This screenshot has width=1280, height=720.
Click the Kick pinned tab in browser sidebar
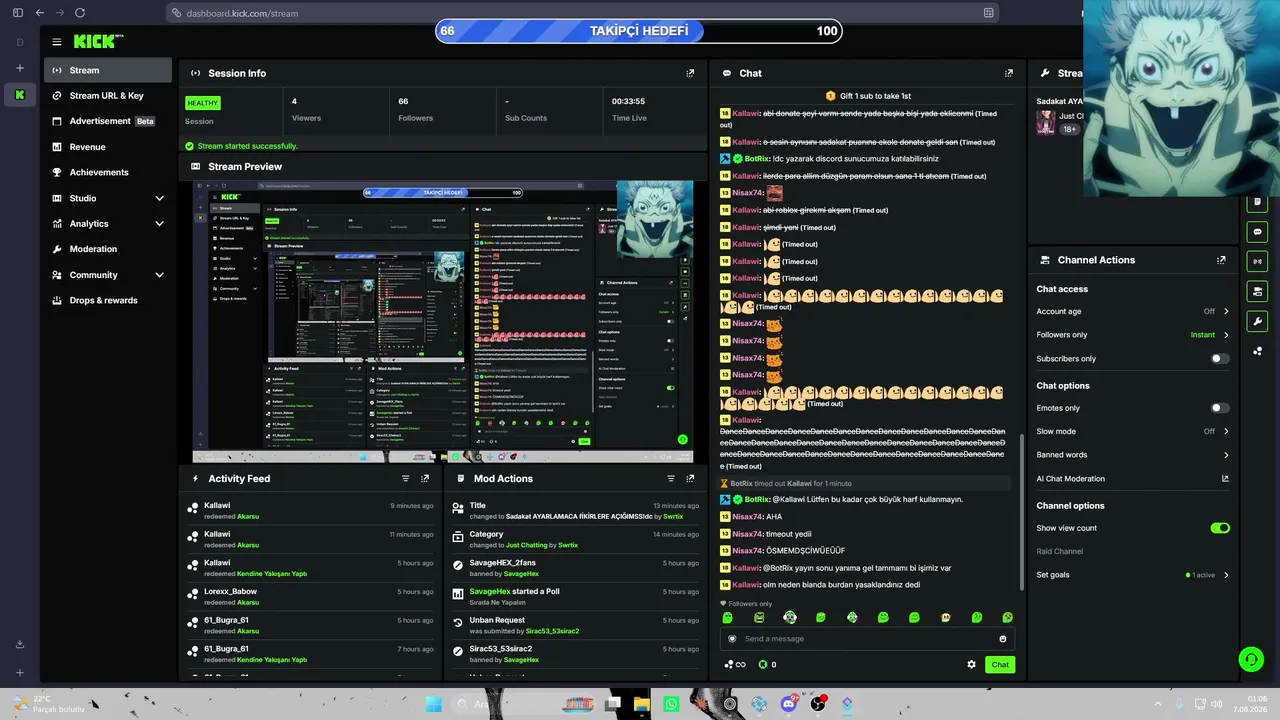click(x=19, y=94)
